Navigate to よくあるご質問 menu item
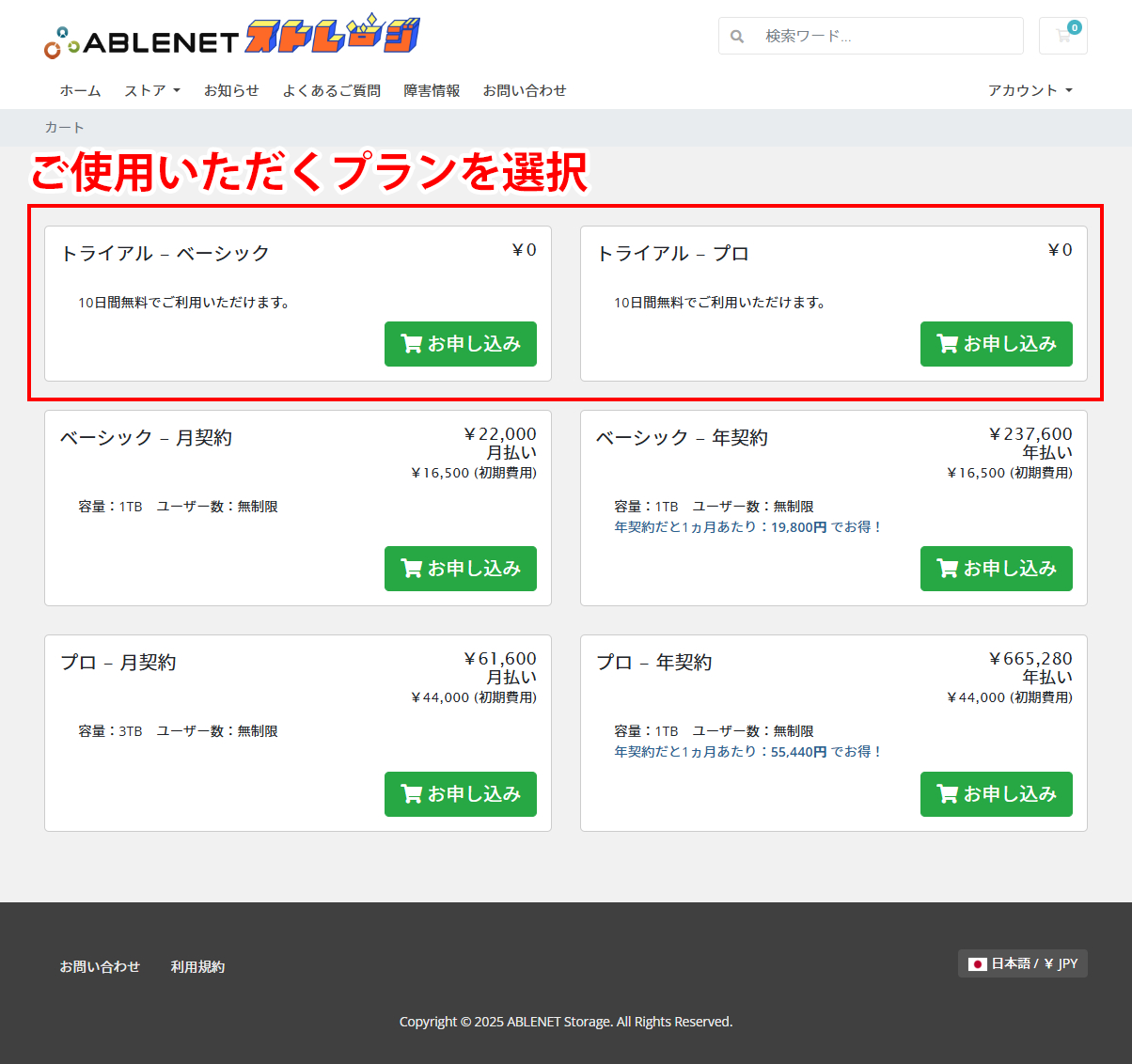Screen dimensions: 1132x1064 pos(331,90)
